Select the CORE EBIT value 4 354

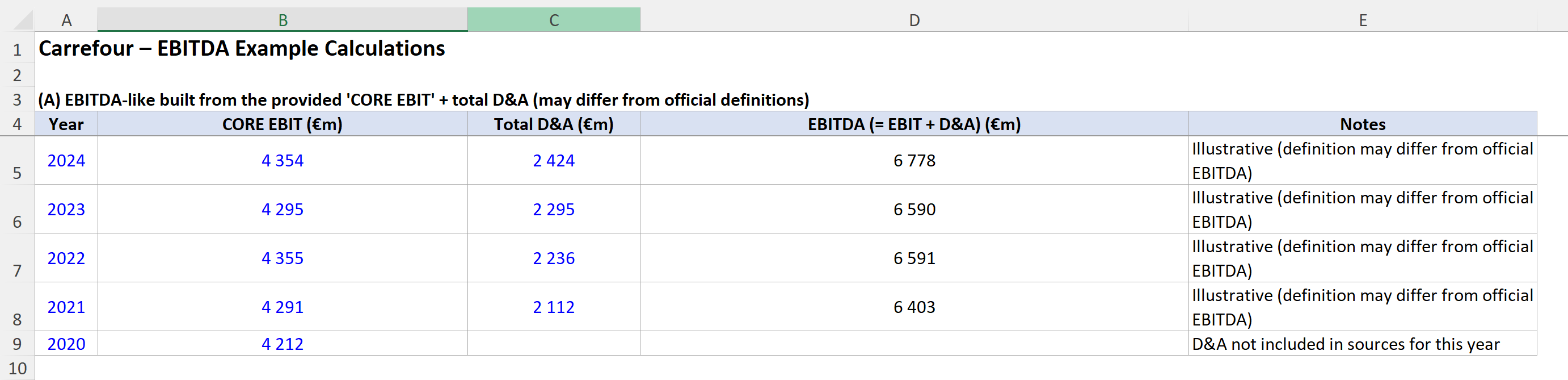283,160
